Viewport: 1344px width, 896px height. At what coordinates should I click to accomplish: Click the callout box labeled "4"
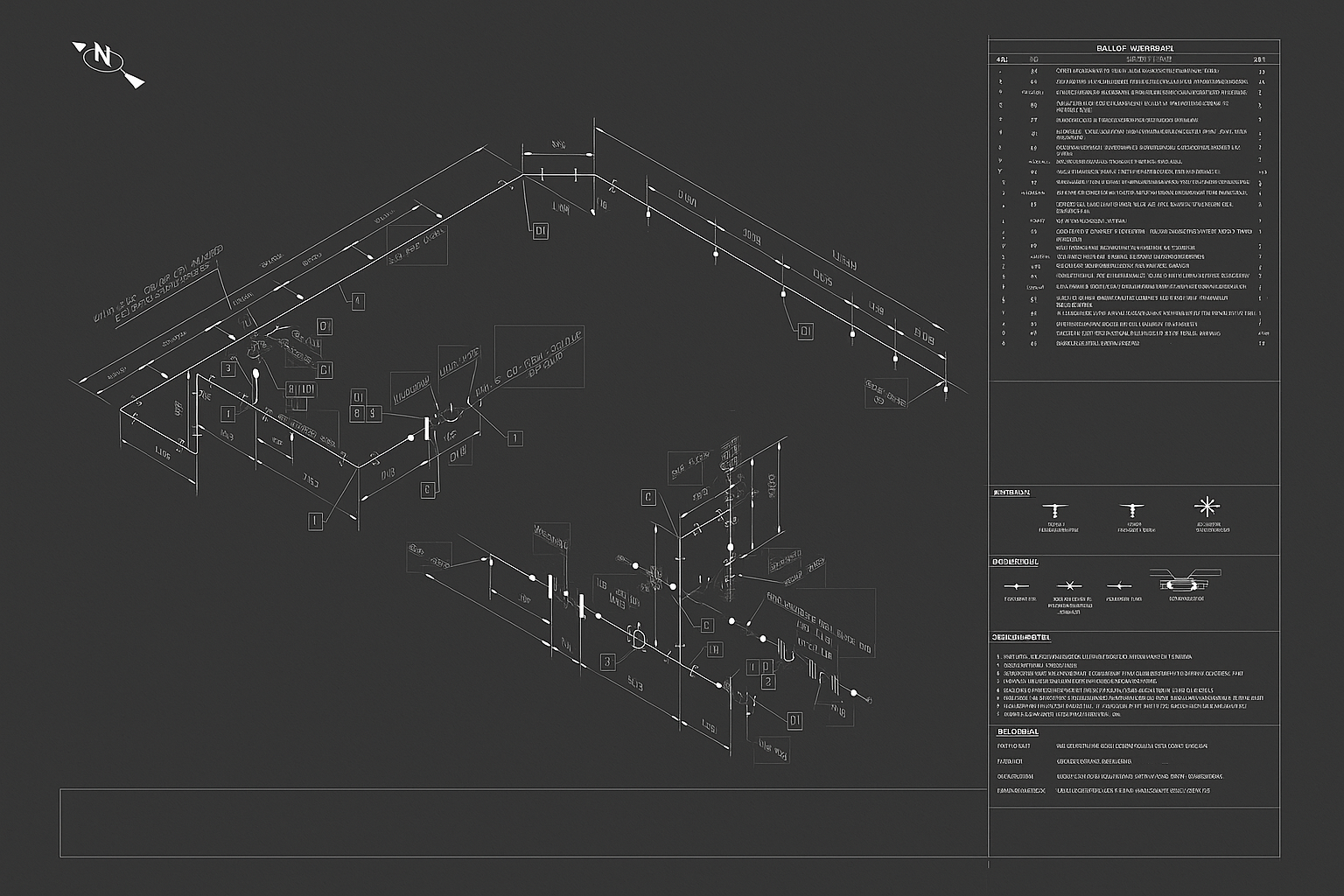tap(357, 302)
